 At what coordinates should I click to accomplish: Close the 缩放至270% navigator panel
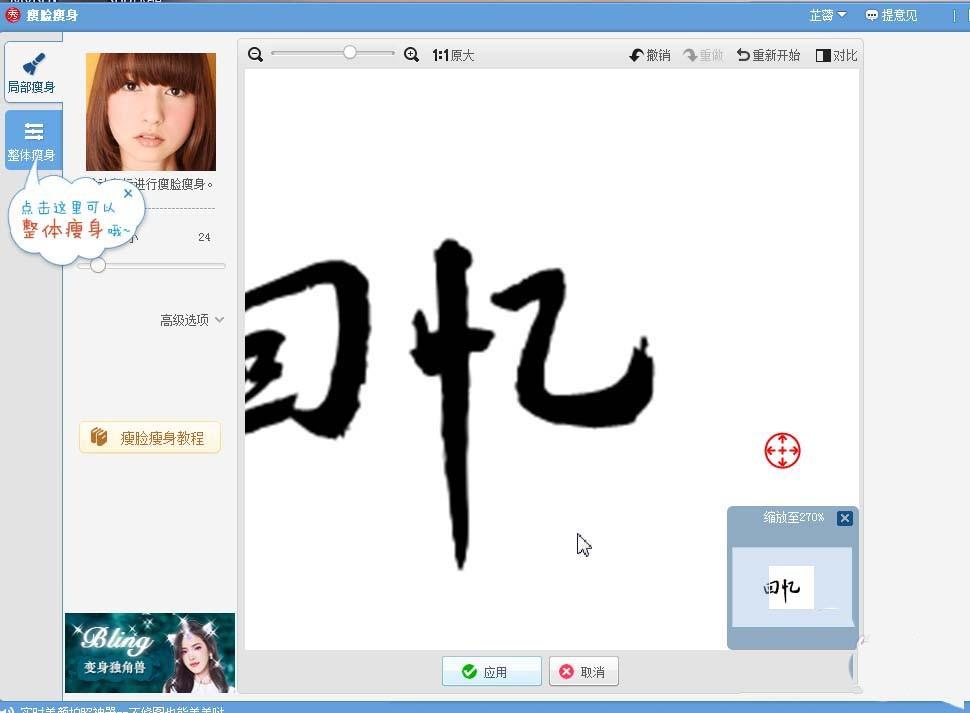(845, 518)
